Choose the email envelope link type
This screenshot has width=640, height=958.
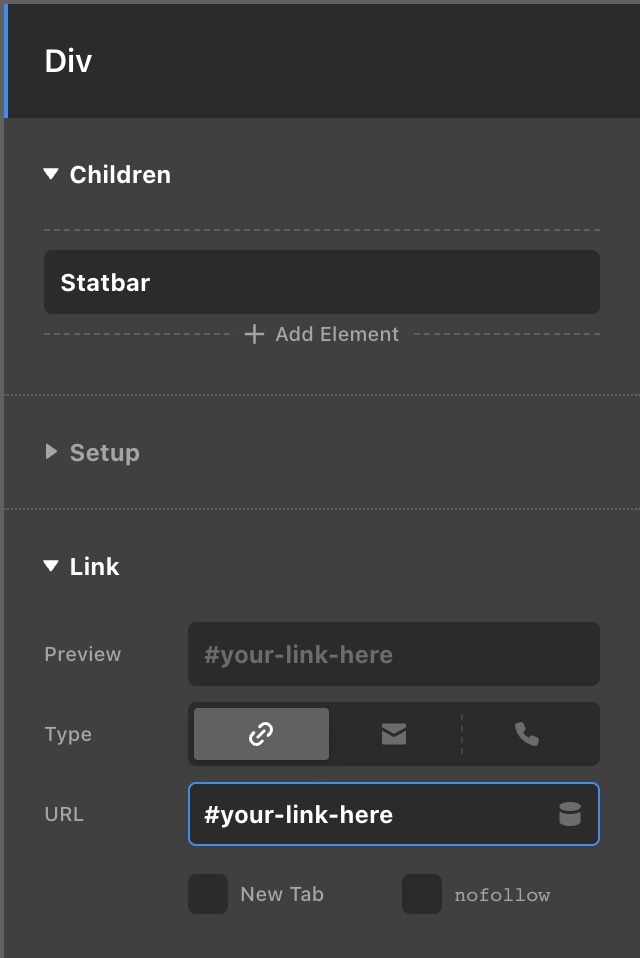[394, 734]
